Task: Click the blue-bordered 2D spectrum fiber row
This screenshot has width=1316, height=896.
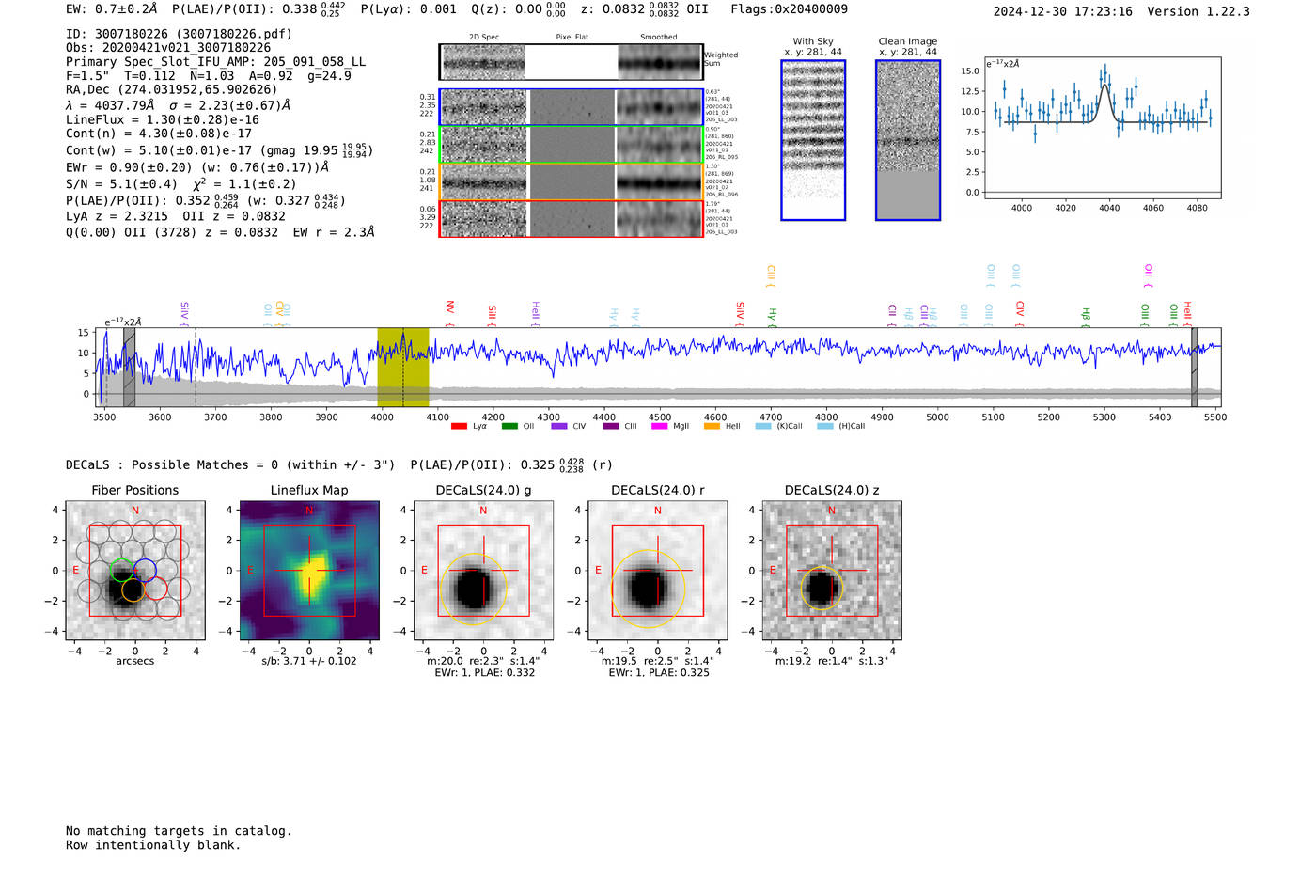Action: point(572,107)
